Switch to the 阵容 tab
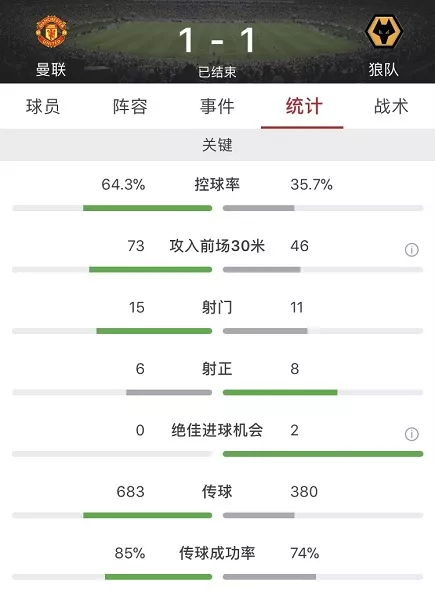The height and width of the screenshot is (589, 435). tap(130, 106)
